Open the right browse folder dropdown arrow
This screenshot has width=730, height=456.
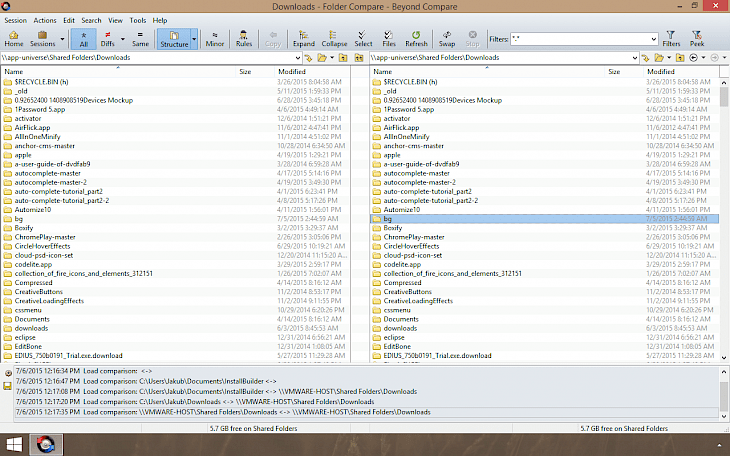[x=669, y=58]
